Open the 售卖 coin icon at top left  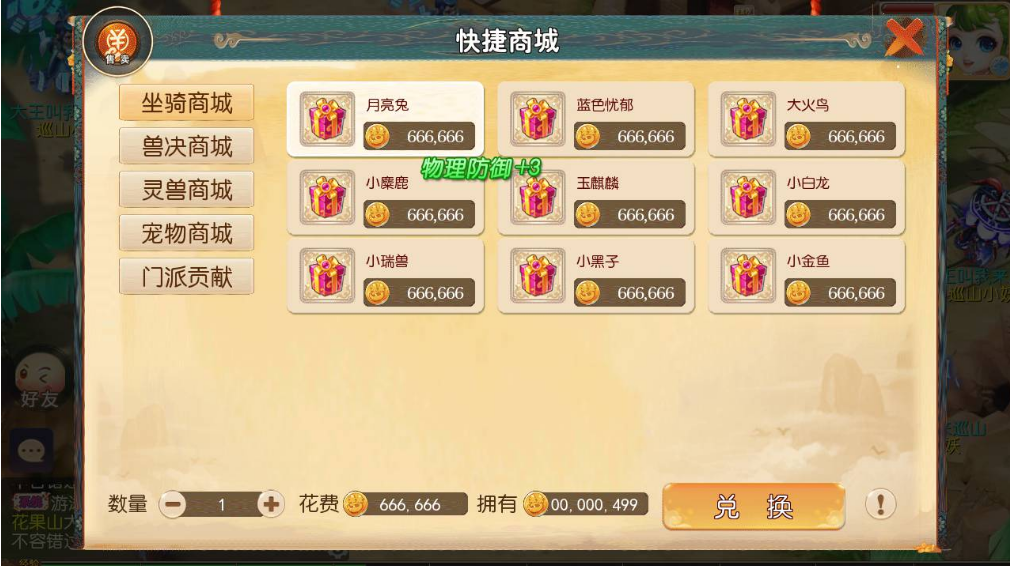[117, 42]
